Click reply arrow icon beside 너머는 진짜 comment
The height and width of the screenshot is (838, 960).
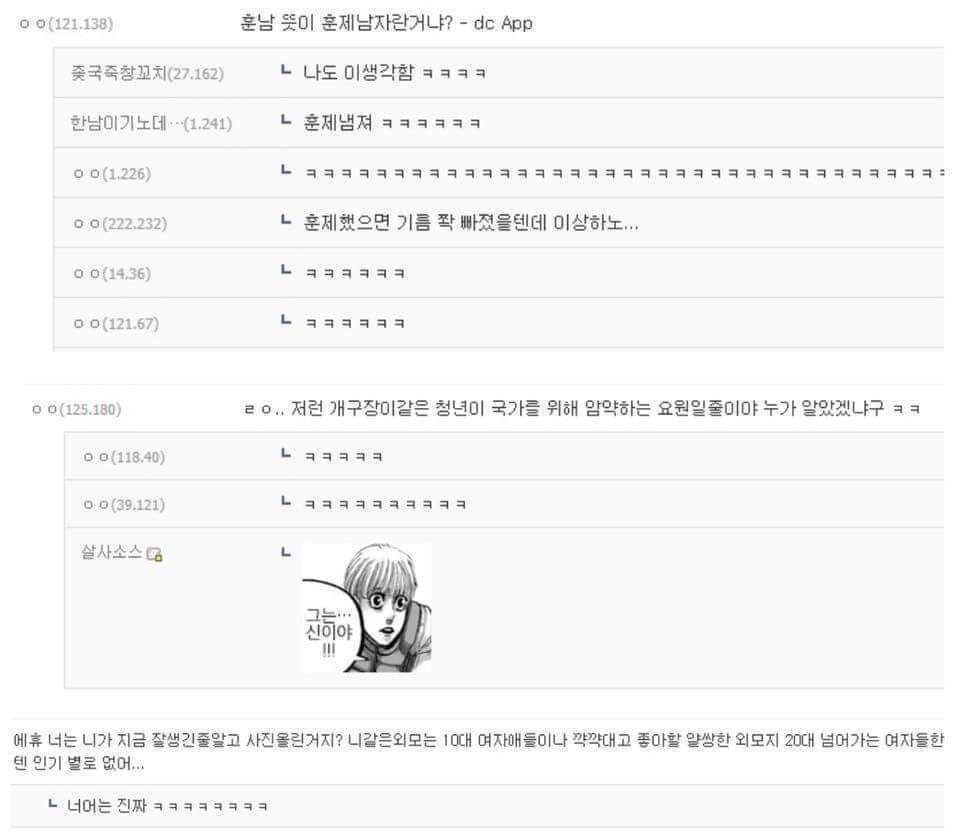tap(53, 804)
